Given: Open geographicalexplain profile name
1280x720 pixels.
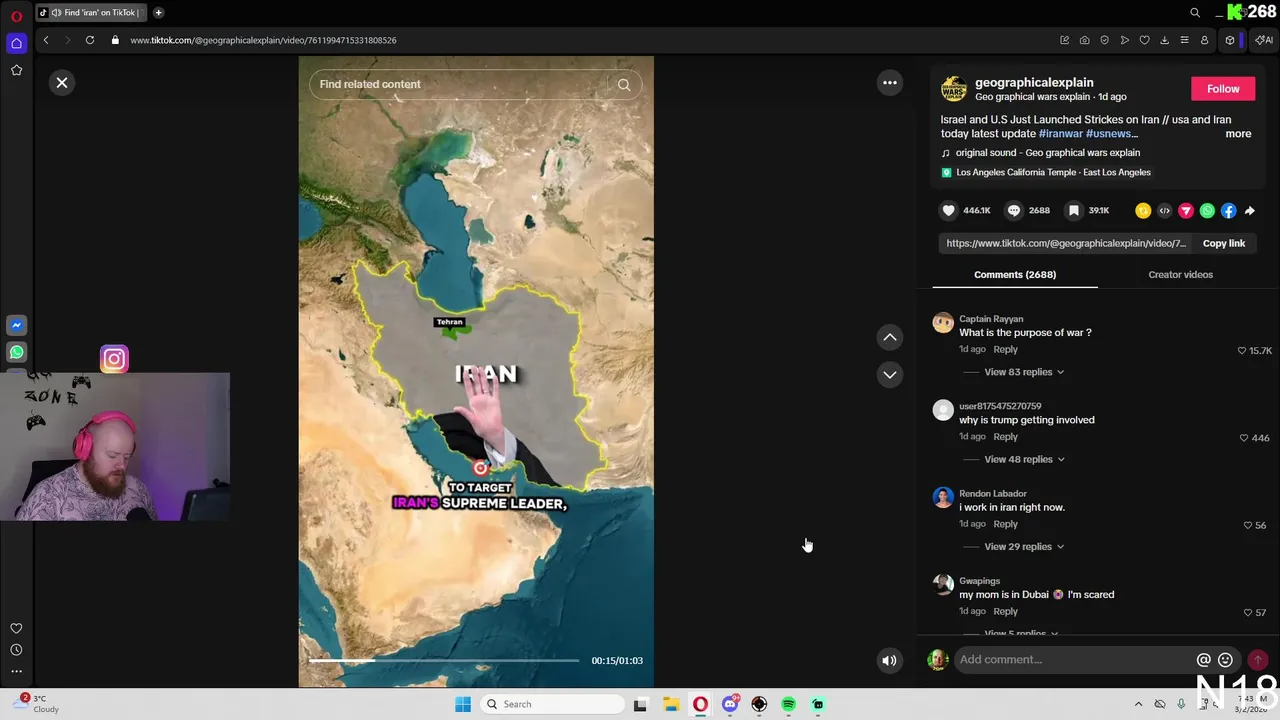Looking at the screenshot, I should 1034,83.
